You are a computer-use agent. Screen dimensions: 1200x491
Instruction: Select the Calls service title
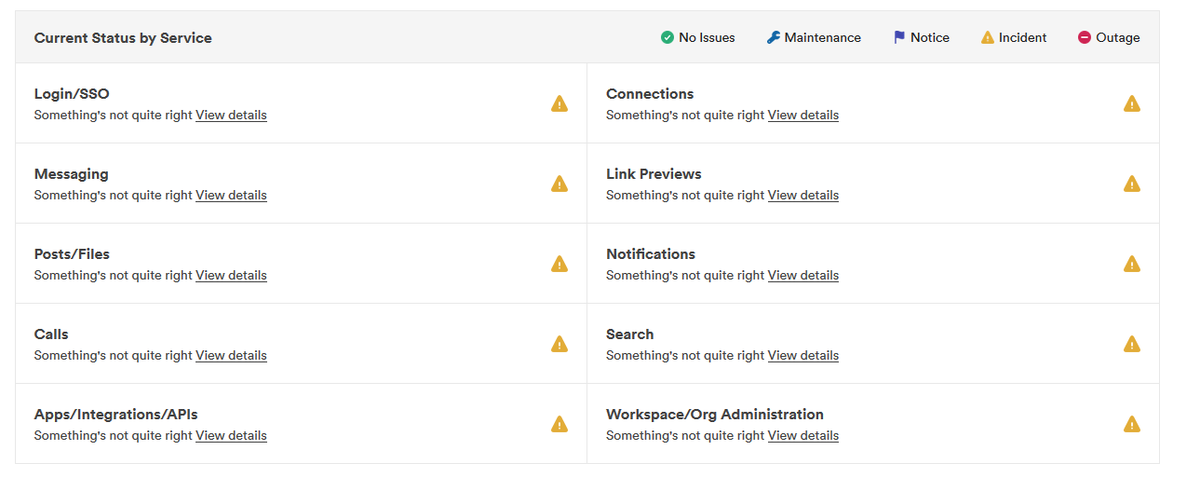click(x=51, y=334)
